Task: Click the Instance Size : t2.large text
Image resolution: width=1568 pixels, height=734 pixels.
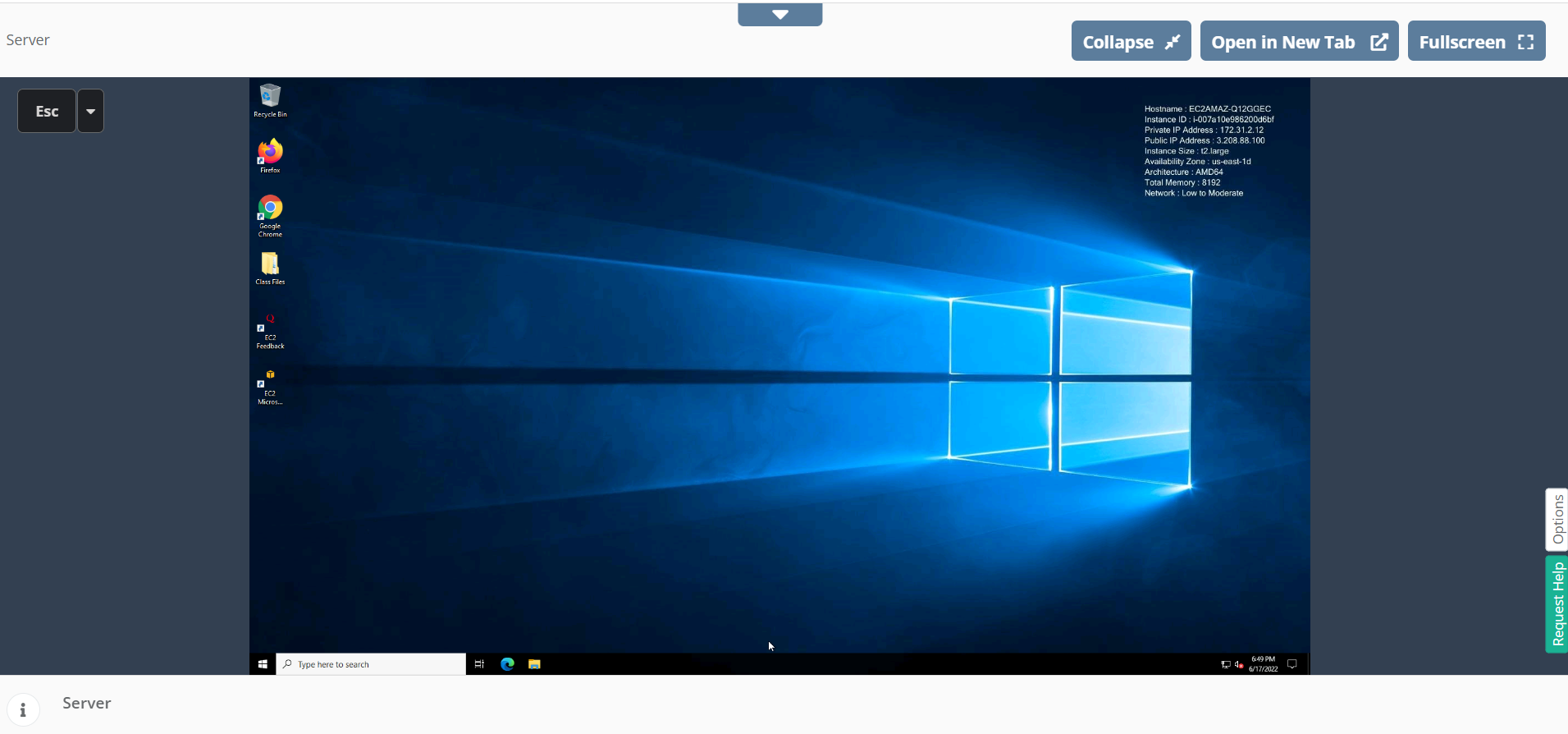Action: pyautogui.click(x=1186, y=151)
